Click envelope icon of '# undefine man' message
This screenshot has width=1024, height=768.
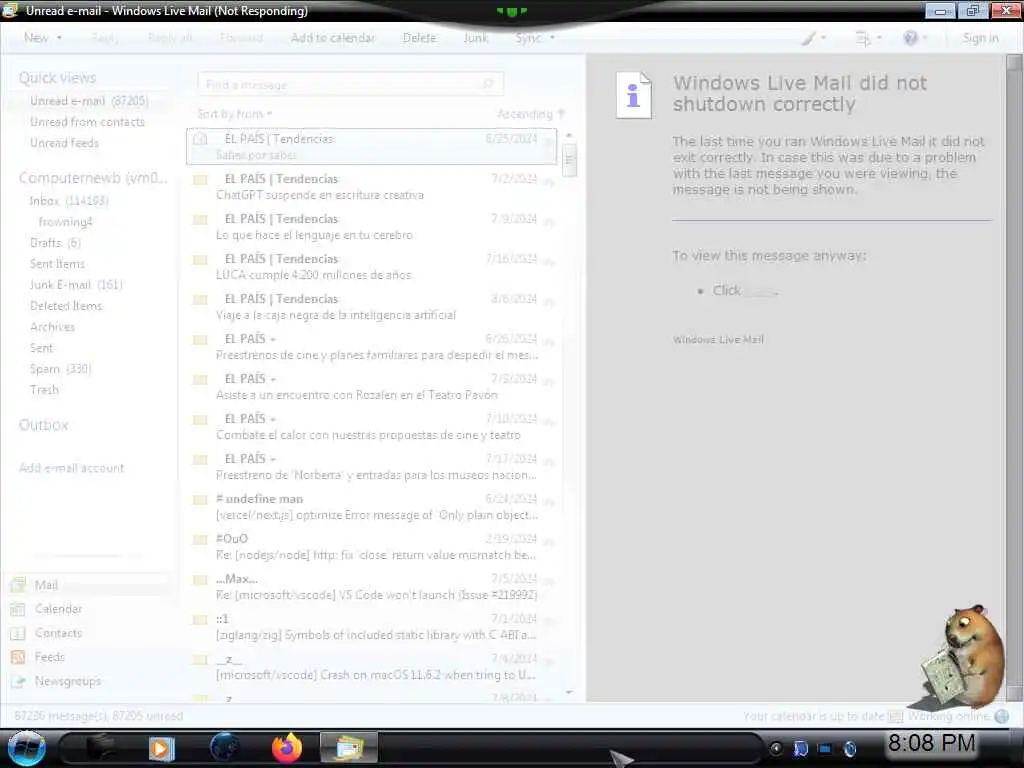click(x=200, y=500)
